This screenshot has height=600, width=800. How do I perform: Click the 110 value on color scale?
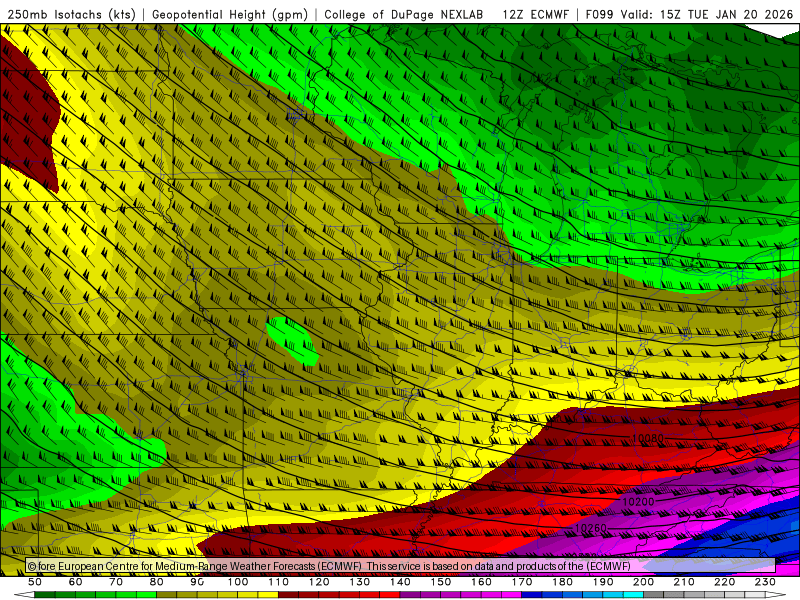click(x=279, y=582)
